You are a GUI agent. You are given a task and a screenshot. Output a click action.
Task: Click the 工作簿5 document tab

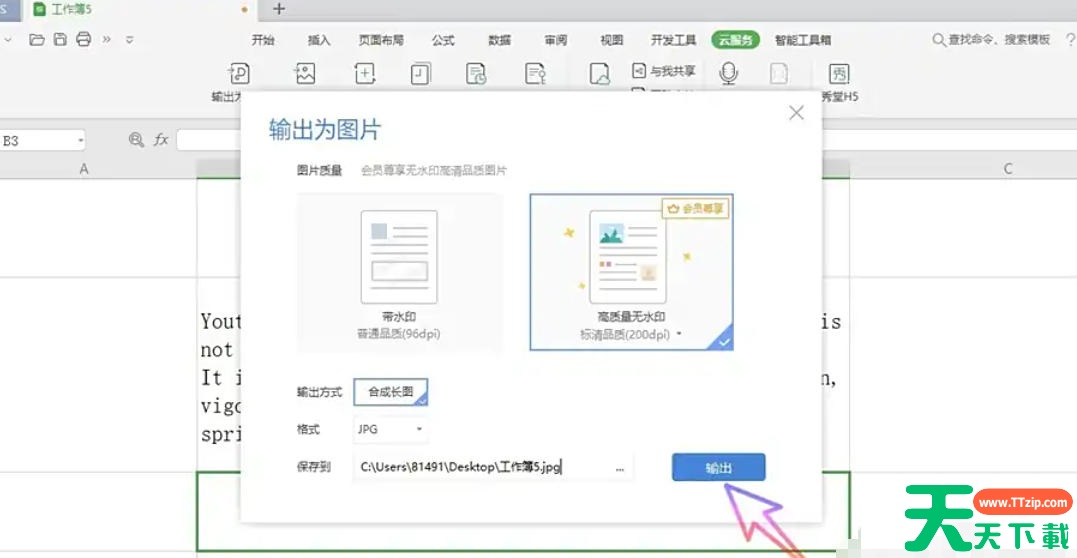pos(141,10)
